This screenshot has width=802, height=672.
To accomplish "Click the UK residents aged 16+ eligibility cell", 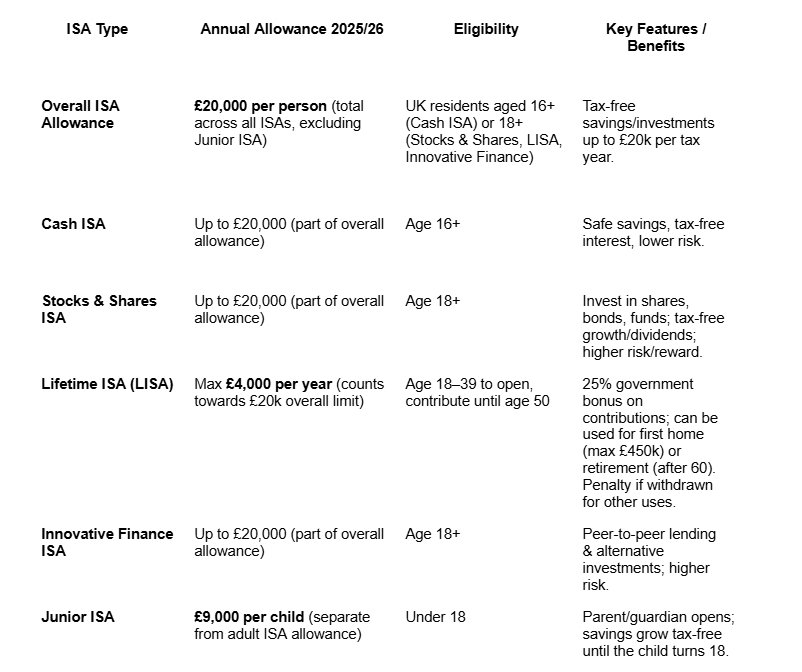I will tap(484, 131).
